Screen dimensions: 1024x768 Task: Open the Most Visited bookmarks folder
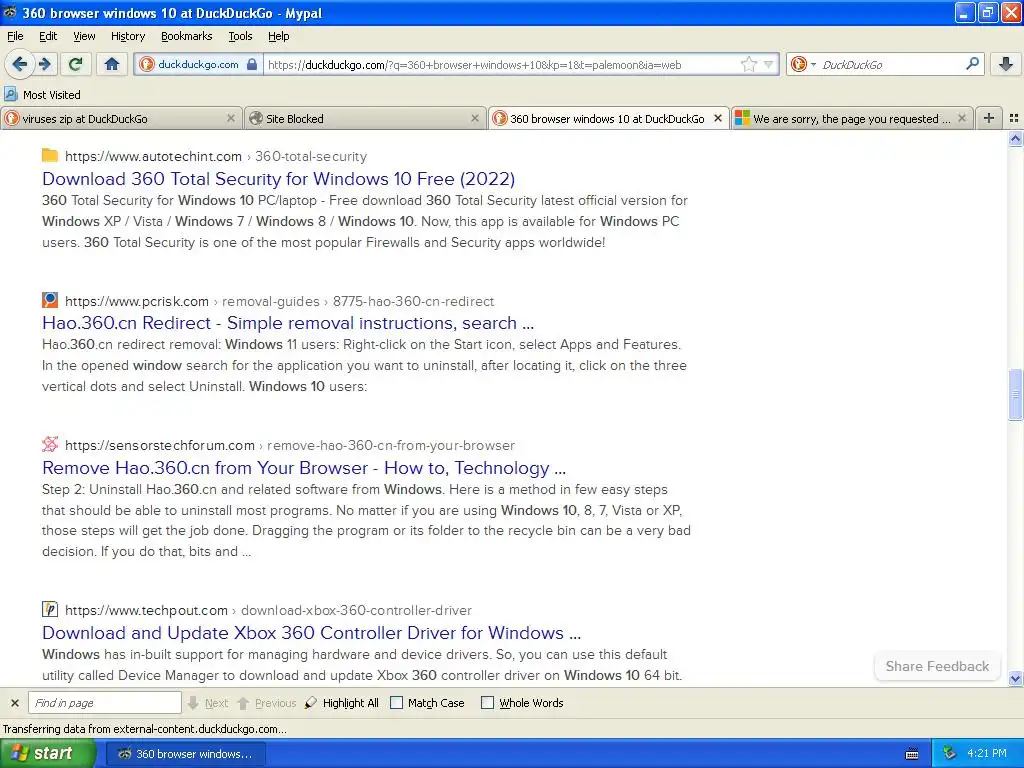click(x=43, y=95)
